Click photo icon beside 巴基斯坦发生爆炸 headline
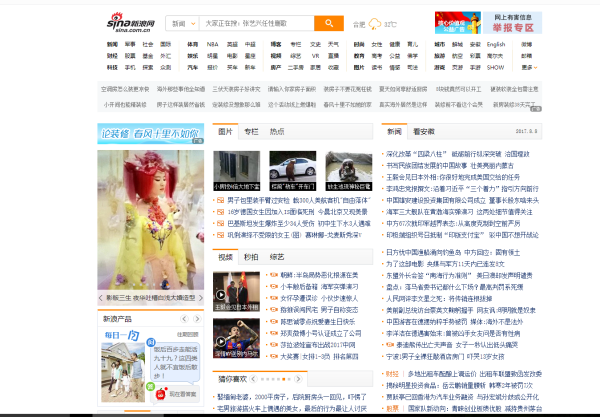Screen dimensions: 600x417 pos(220,223)
